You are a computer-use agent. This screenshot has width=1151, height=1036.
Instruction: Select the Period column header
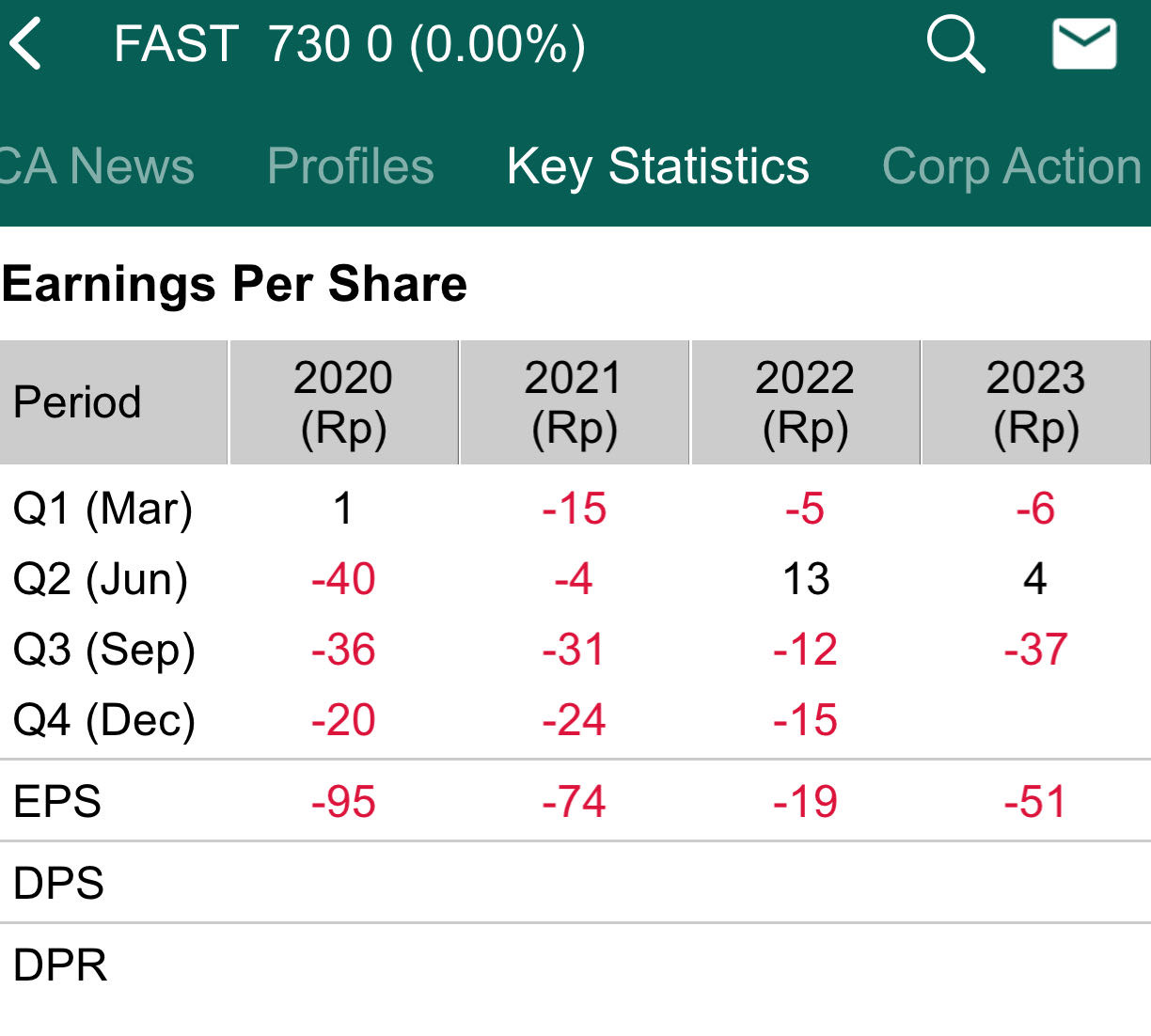[77, 402]
